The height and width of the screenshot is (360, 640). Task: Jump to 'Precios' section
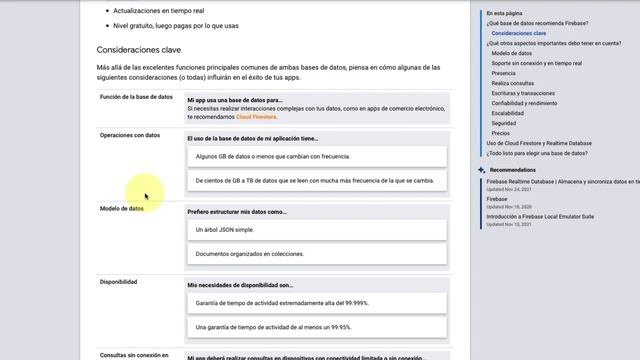500,133
